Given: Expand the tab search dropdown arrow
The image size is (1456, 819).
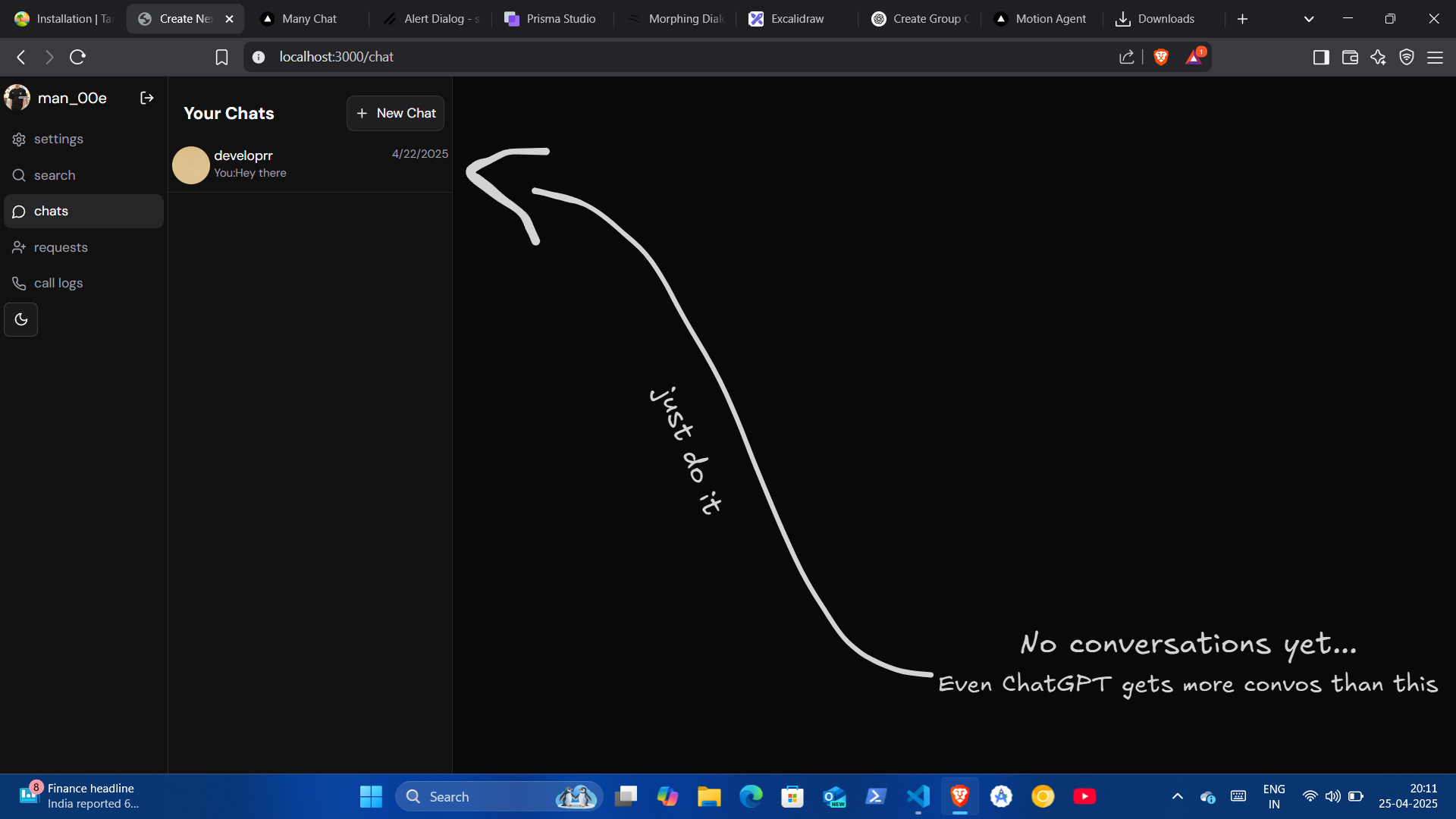Looking at the screenshot, I should [1308, 19].
